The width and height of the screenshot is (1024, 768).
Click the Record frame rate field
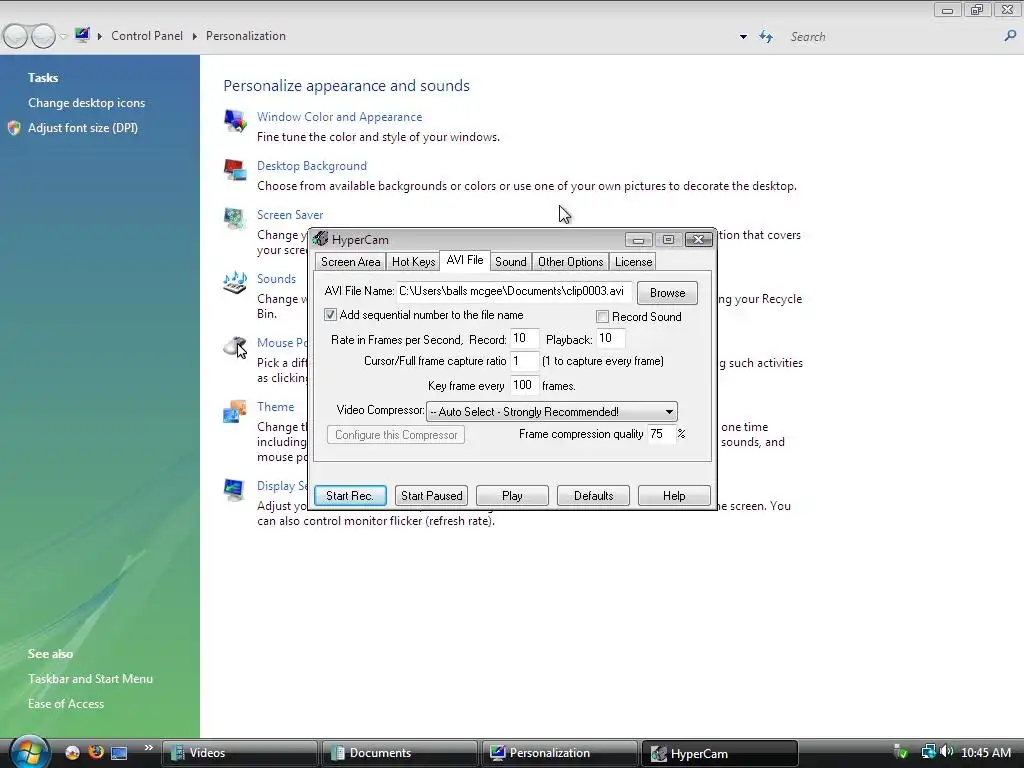tap(524, 338)
